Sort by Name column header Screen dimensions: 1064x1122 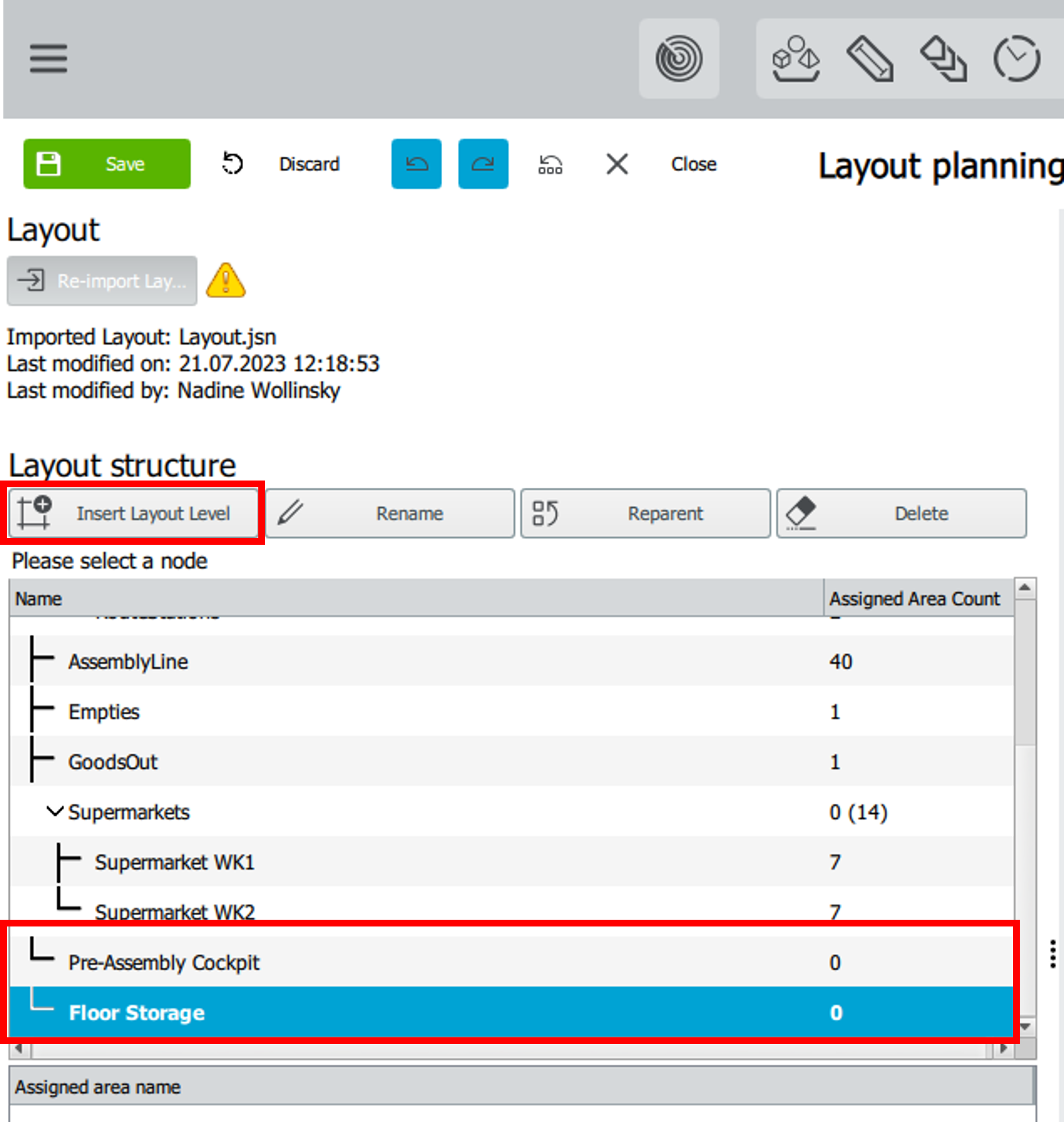click(416, 598)
